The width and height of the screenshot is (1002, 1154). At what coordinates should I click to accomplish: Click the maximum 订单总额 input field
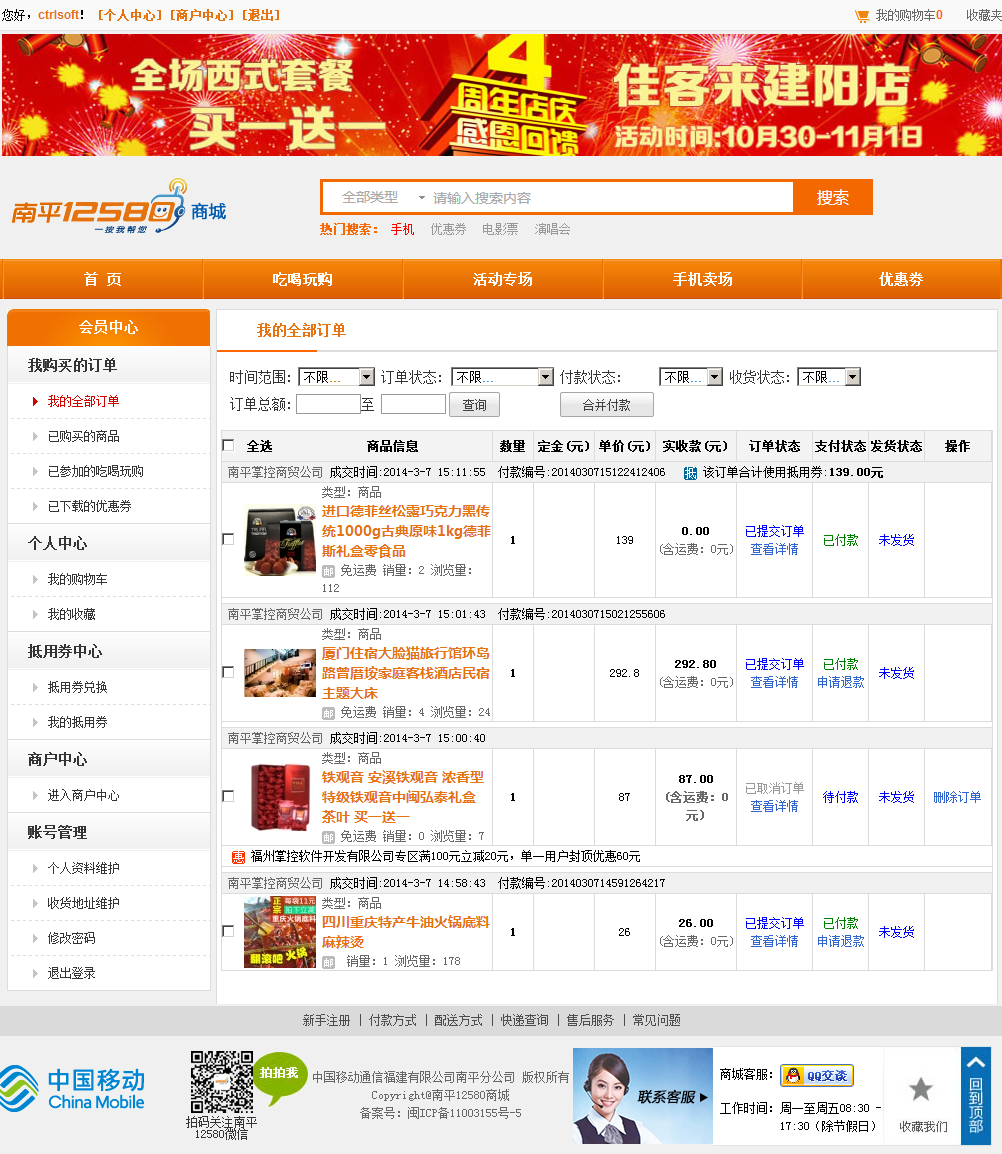[x=414, y=404]
